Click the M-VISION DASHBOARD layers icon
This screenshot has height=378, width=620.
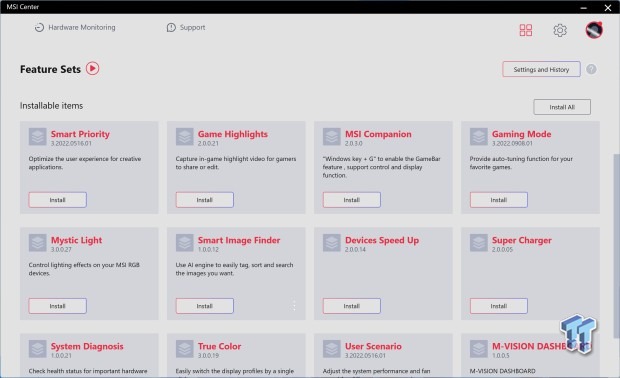point(478,349)
